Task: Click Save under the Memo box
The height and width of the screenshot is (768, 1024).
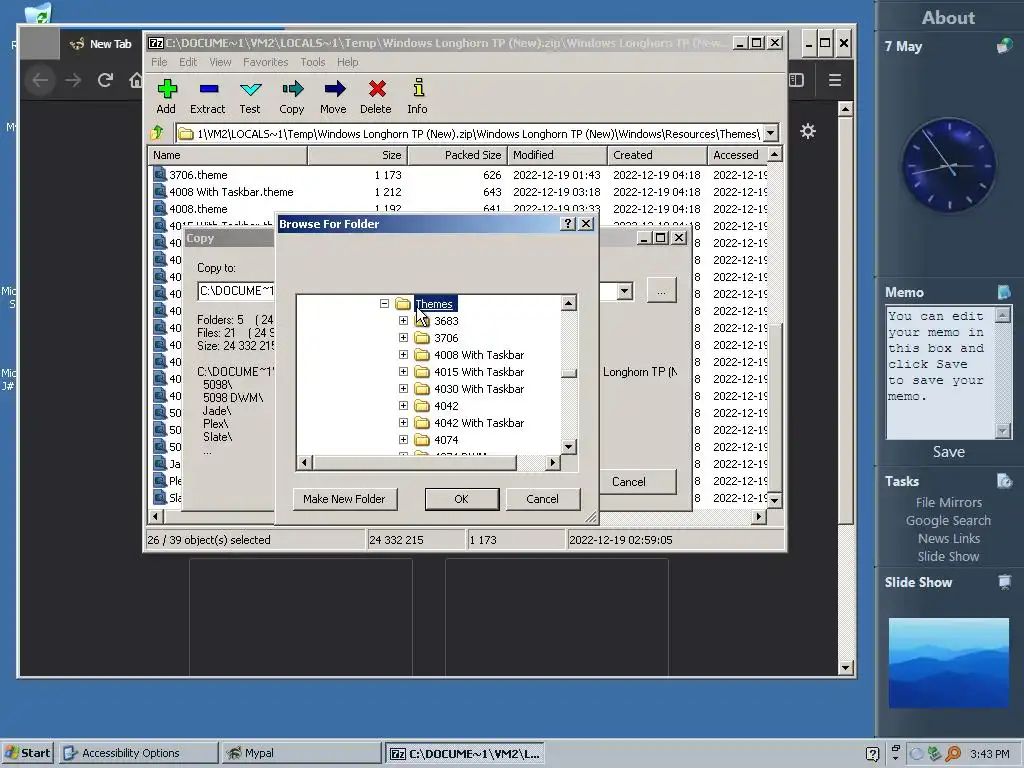Action: tap(949, 452)
